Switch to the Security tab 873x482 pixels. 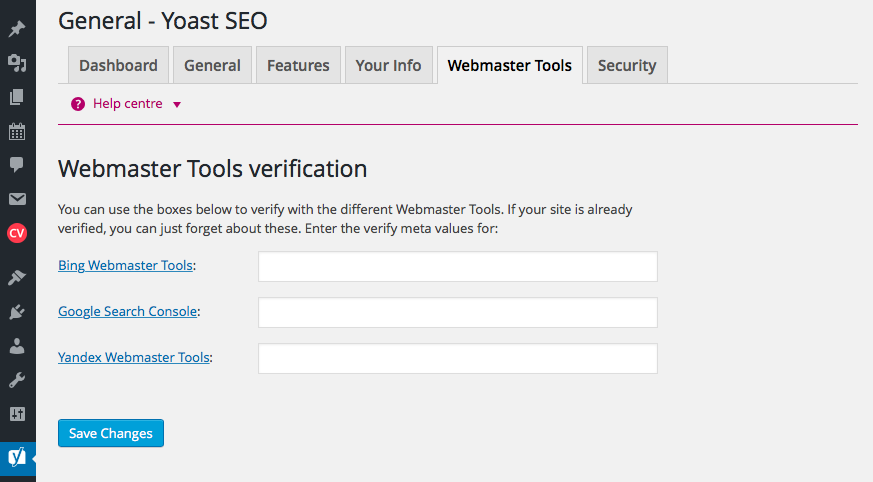[627, 65]
